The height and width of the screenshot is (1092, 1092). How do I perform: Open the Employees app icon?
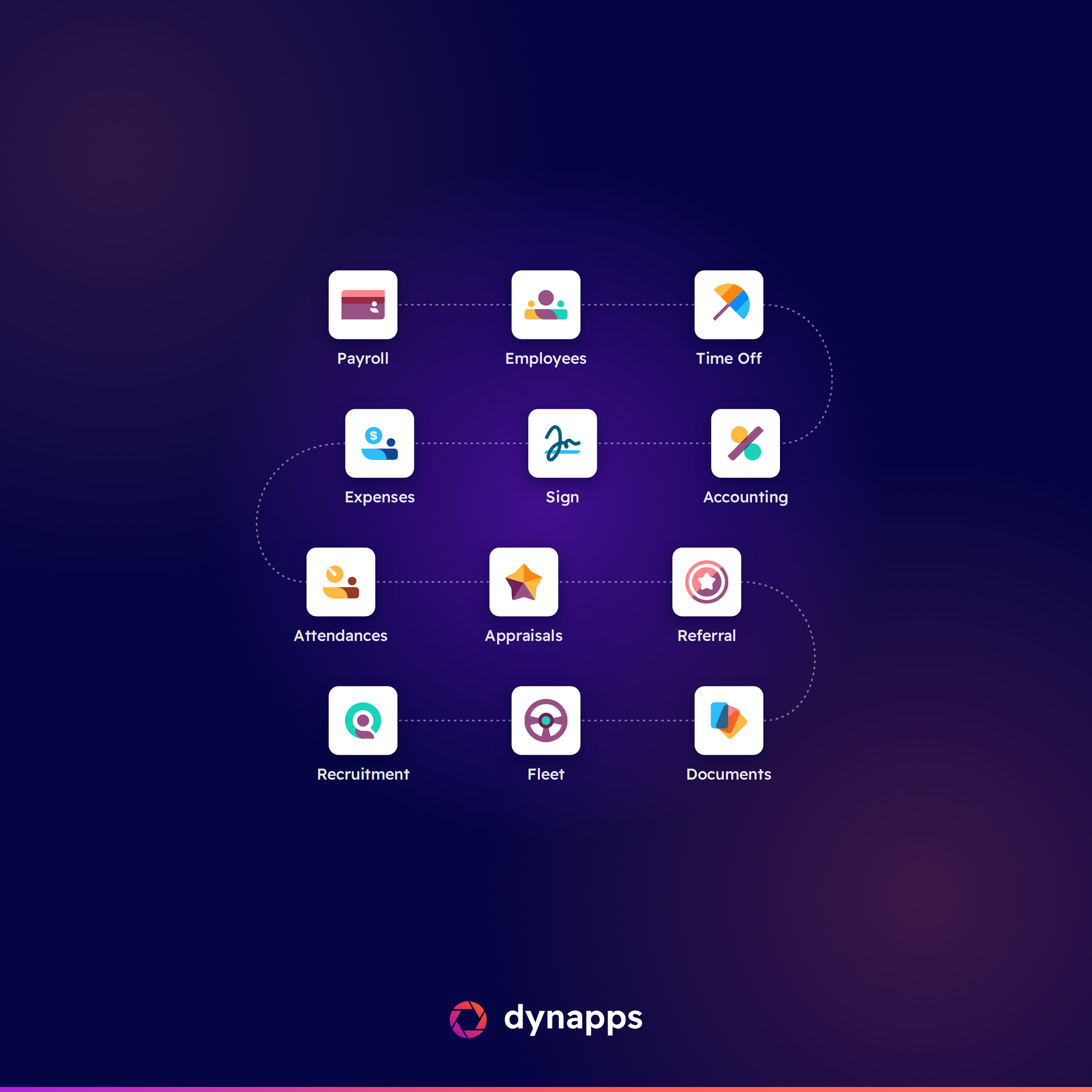tap(546, 305)
